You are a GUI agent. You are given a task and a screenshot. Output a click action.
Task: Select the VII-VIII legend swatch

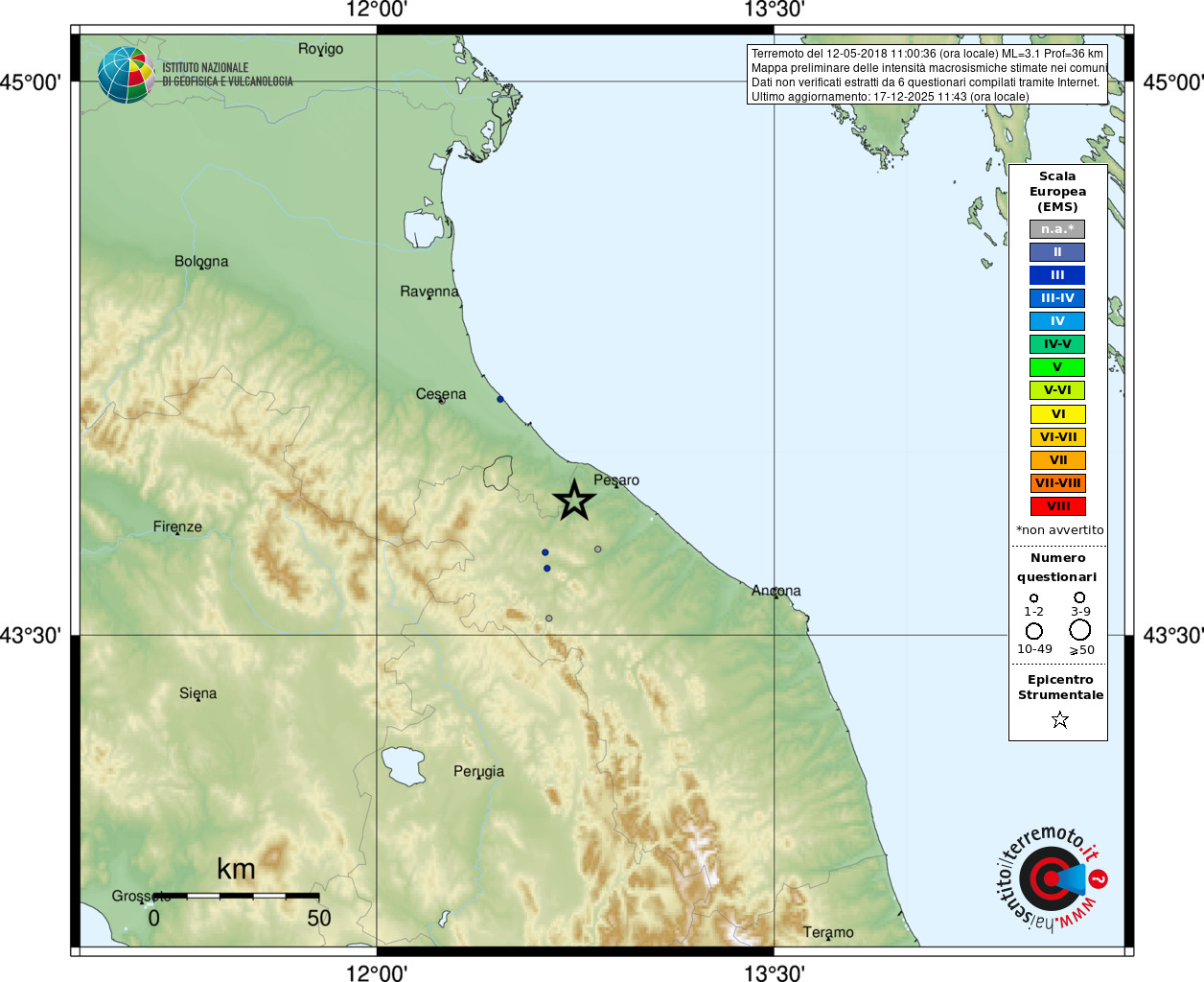point(1057,483)
